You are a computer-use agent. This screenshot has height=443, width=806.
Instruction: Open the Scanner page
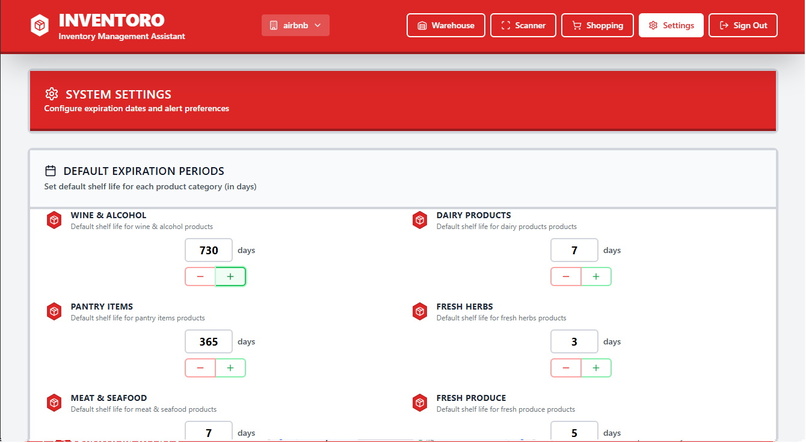523,25
